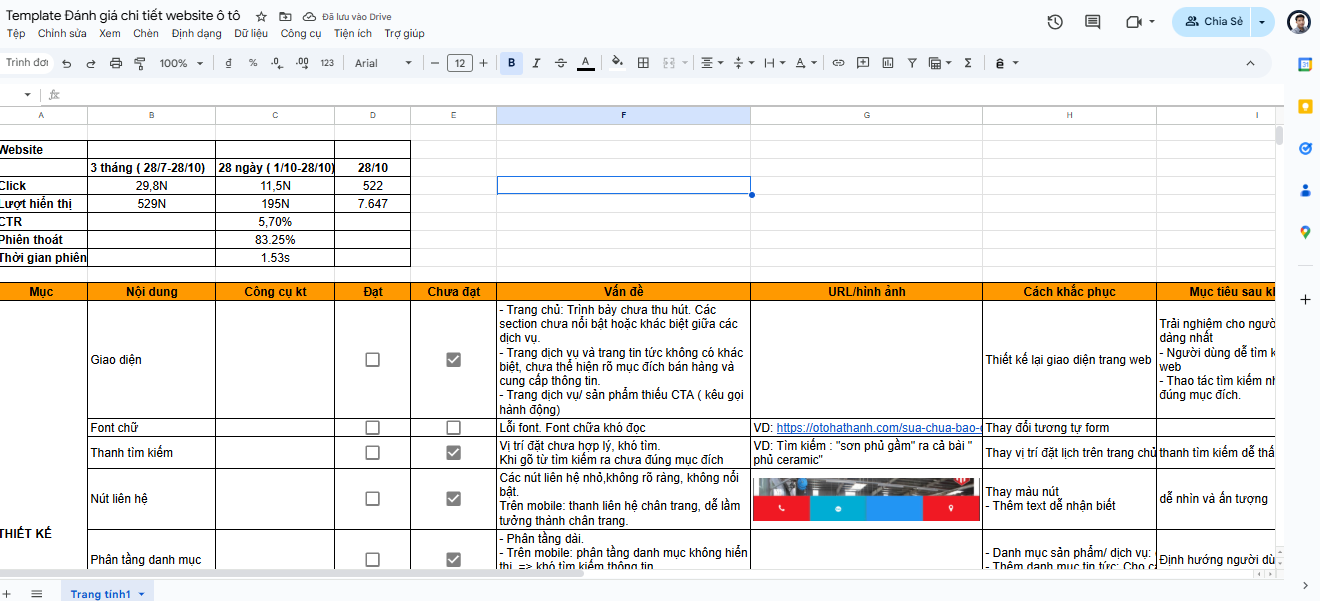Uncheck Chưa đạt checkbox for Thanh tìm kiếm
The image size is (1320, 601).
(x=453, y=453)
